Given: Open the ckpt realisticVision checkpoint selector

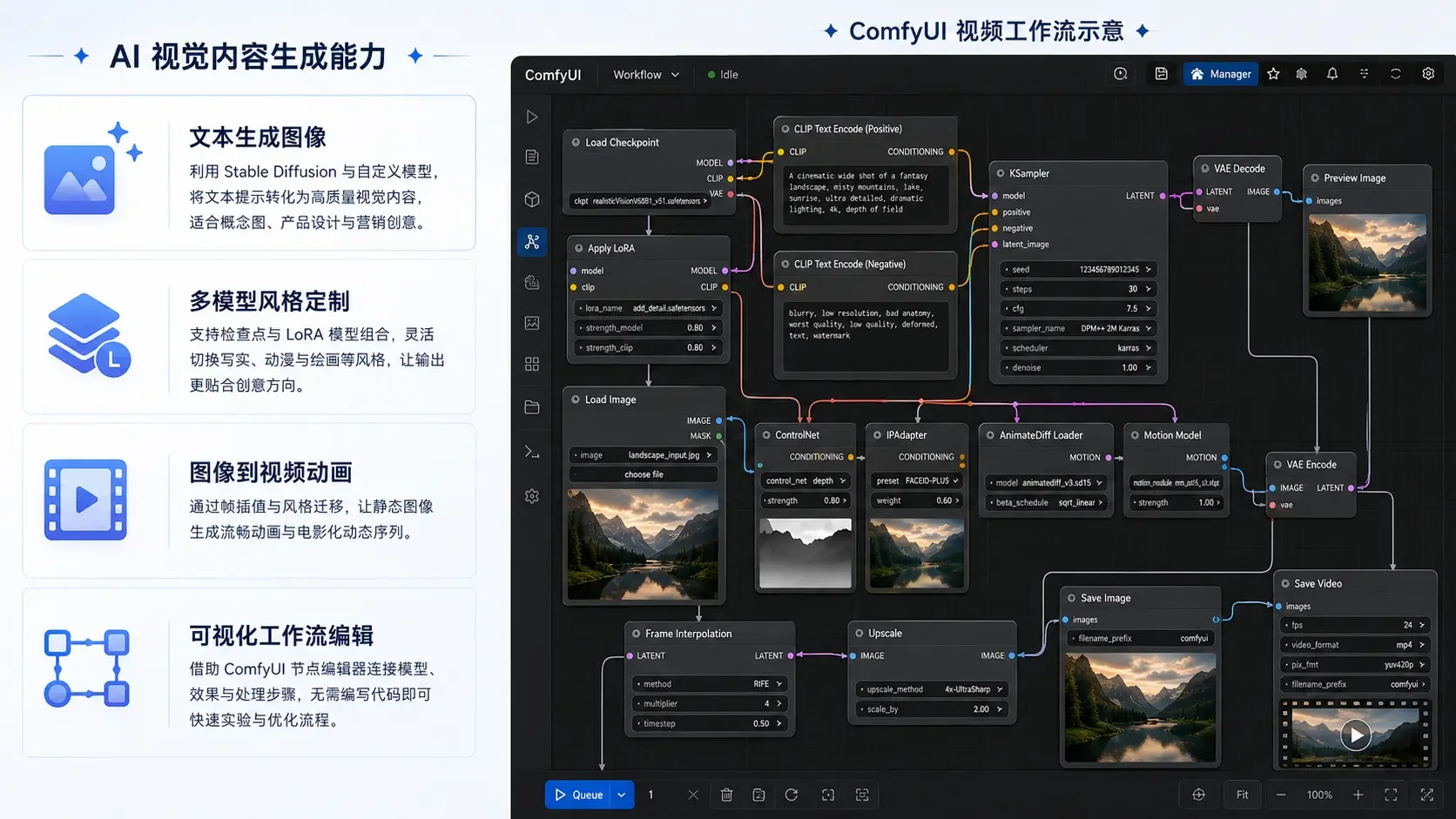Looking at the screenshot, I should click(x=641, y=201).
